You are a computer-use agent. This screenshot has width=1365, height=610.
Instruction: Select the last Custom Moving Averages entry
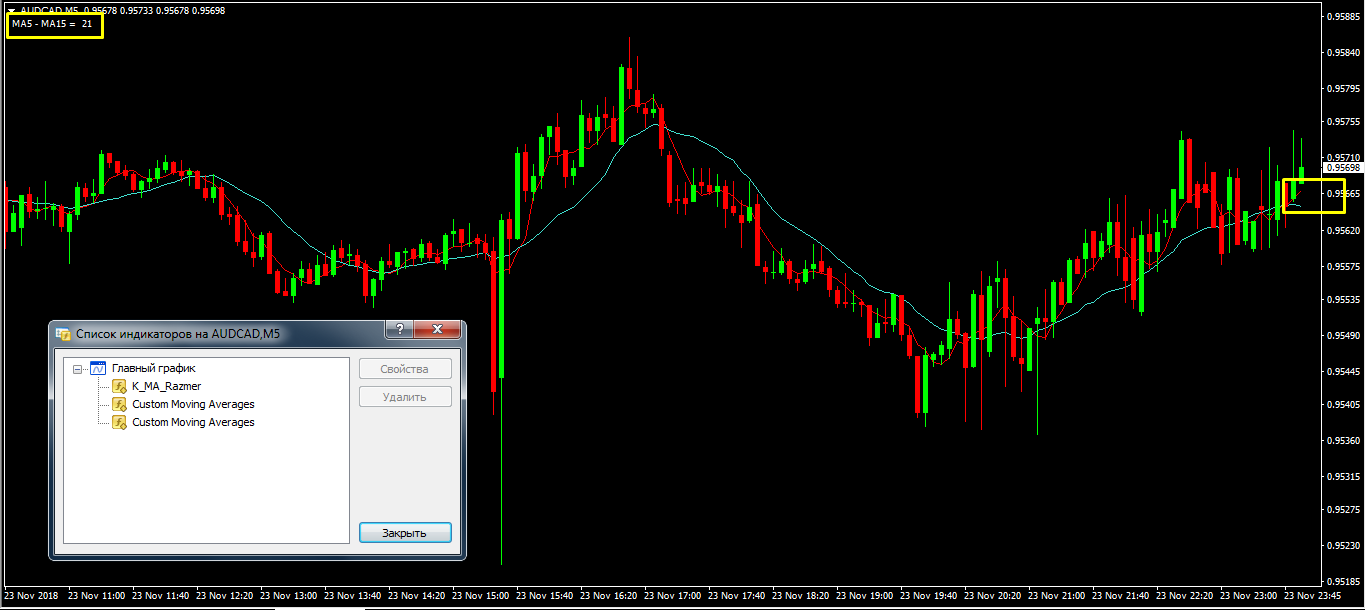193,423
